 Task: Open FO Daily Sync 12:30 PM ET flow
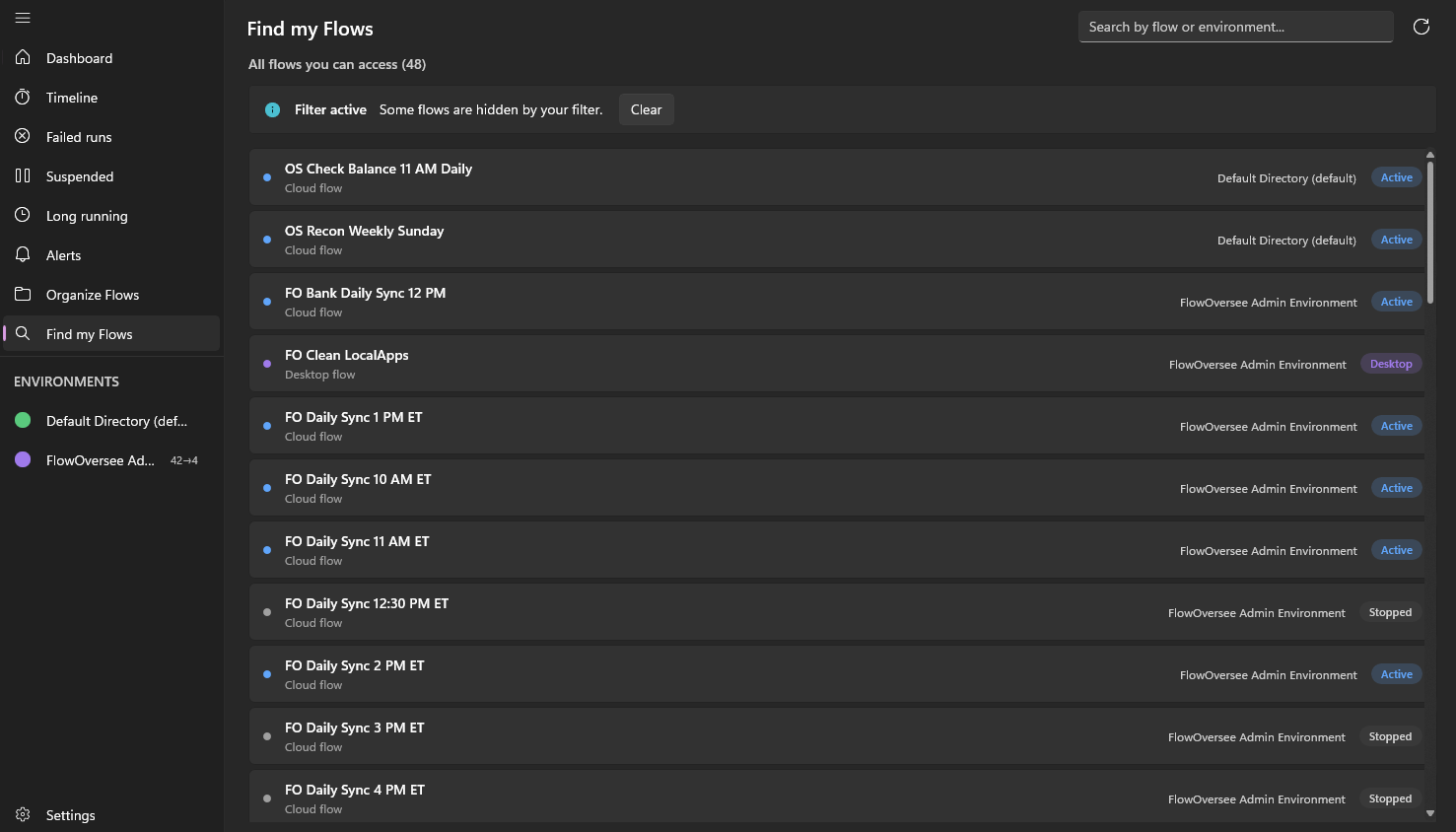837,612
